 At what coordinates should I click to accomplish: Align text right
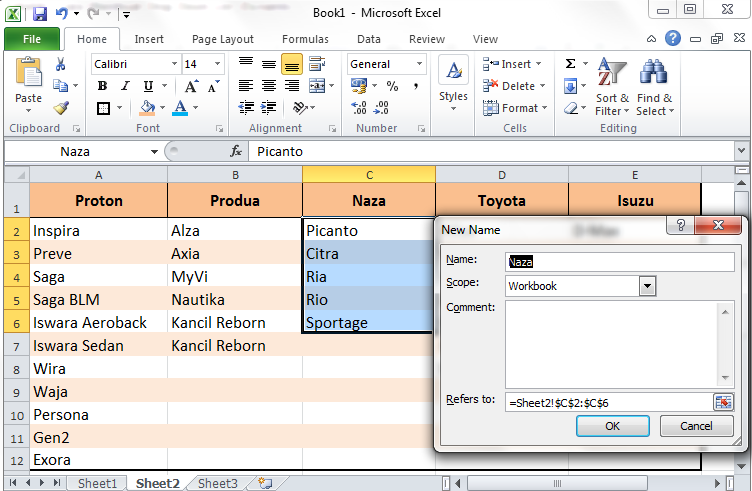[x=292, y=86]
